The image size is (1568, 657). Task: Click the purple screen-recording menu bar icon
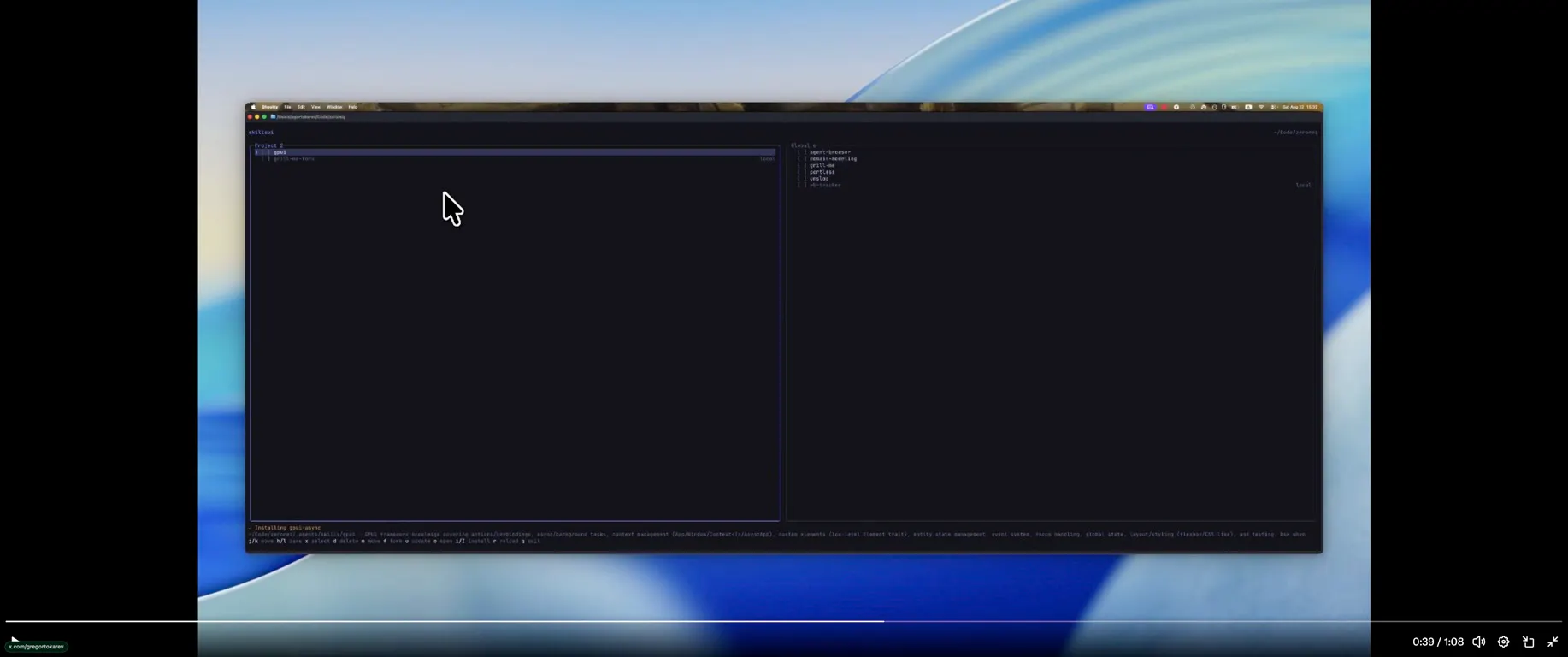pos(1150,107)
